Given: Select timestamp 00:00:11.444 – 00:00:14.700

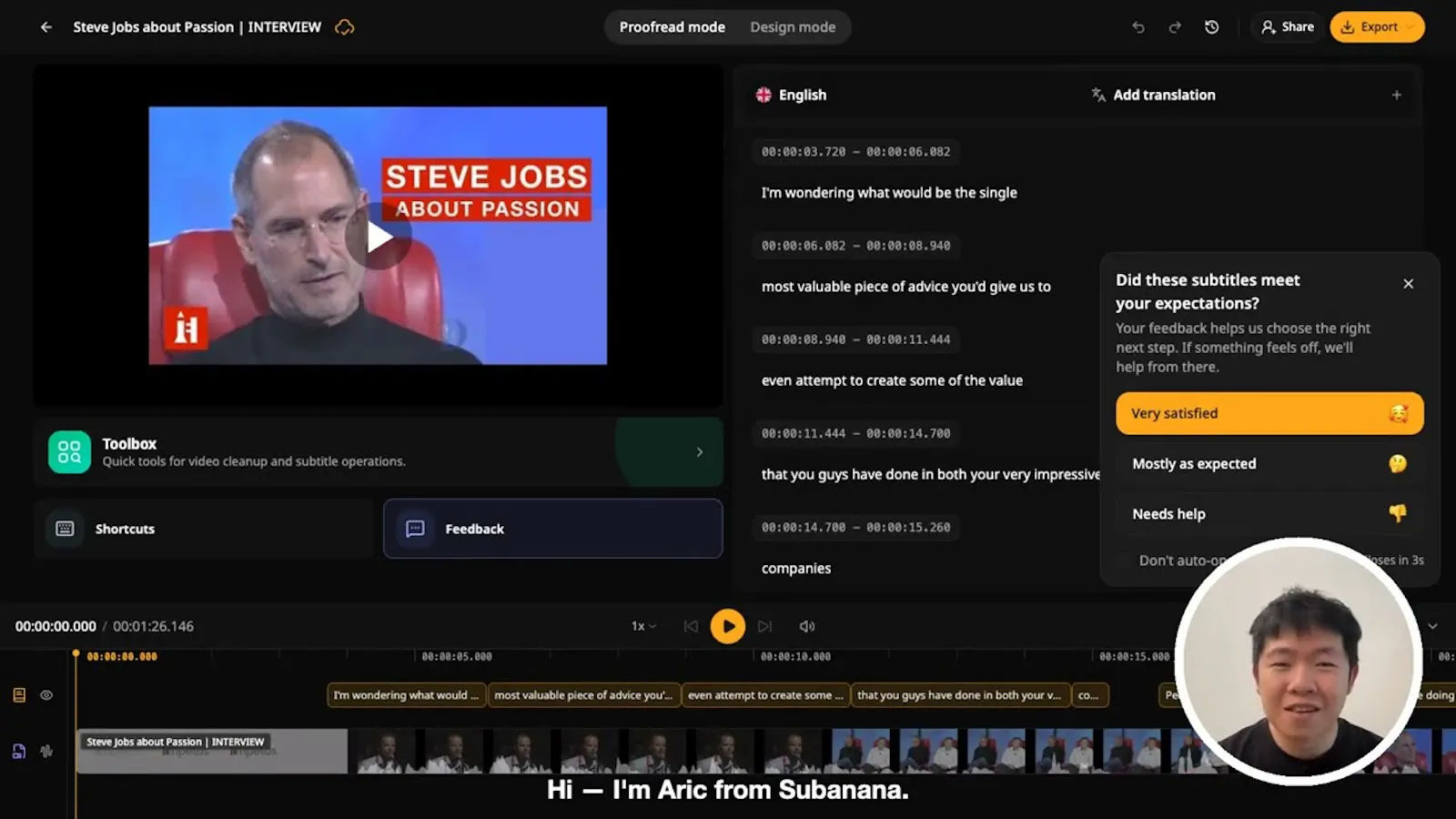Looking at the screenshot, I should coord(855,433).
